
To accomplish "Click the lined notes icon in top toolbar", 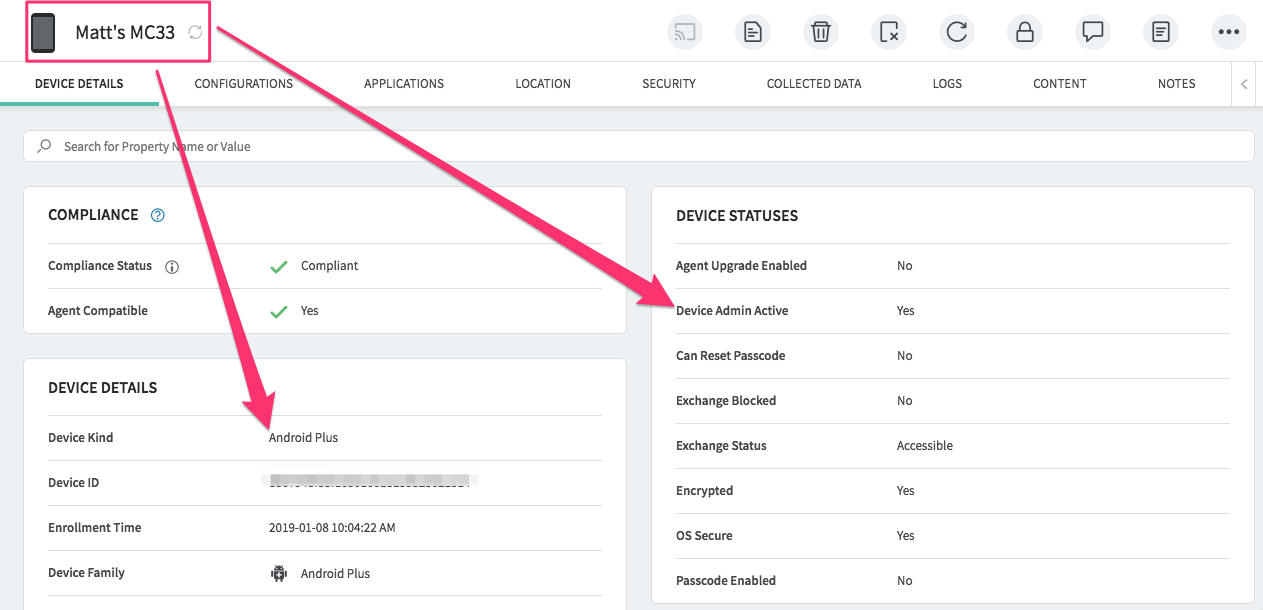I will point(1160,32).
